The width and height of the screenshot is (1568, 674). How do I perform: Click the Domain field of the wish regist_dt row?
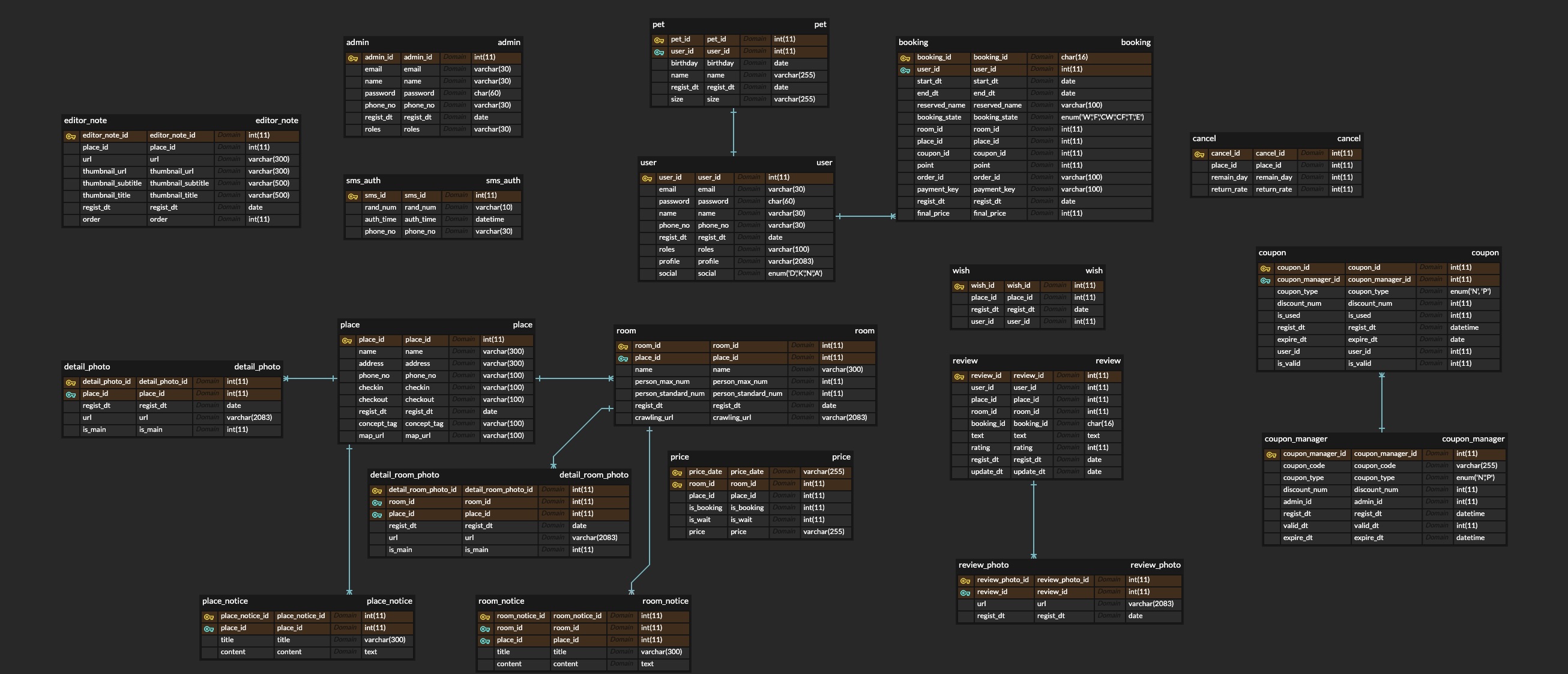pos(1054,309)
